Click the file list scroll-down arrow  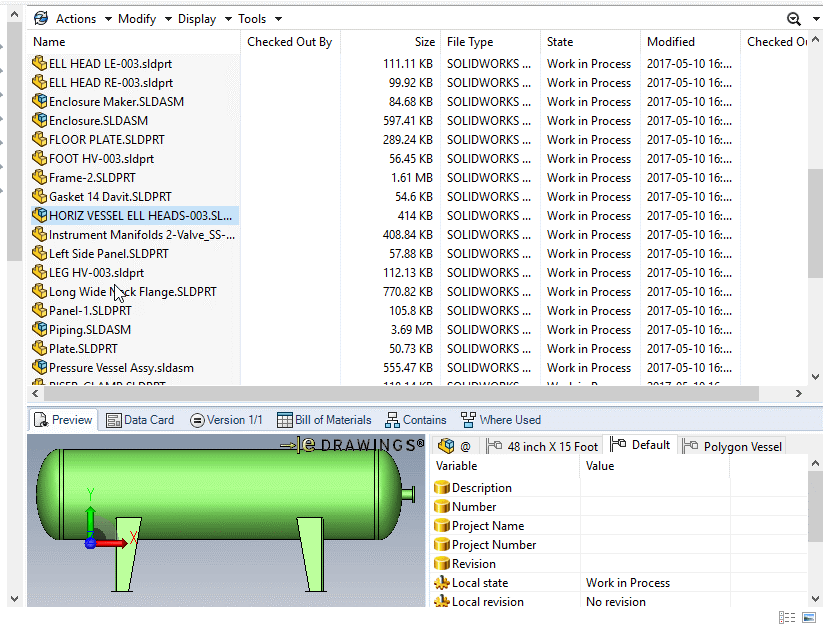point(815,376)
